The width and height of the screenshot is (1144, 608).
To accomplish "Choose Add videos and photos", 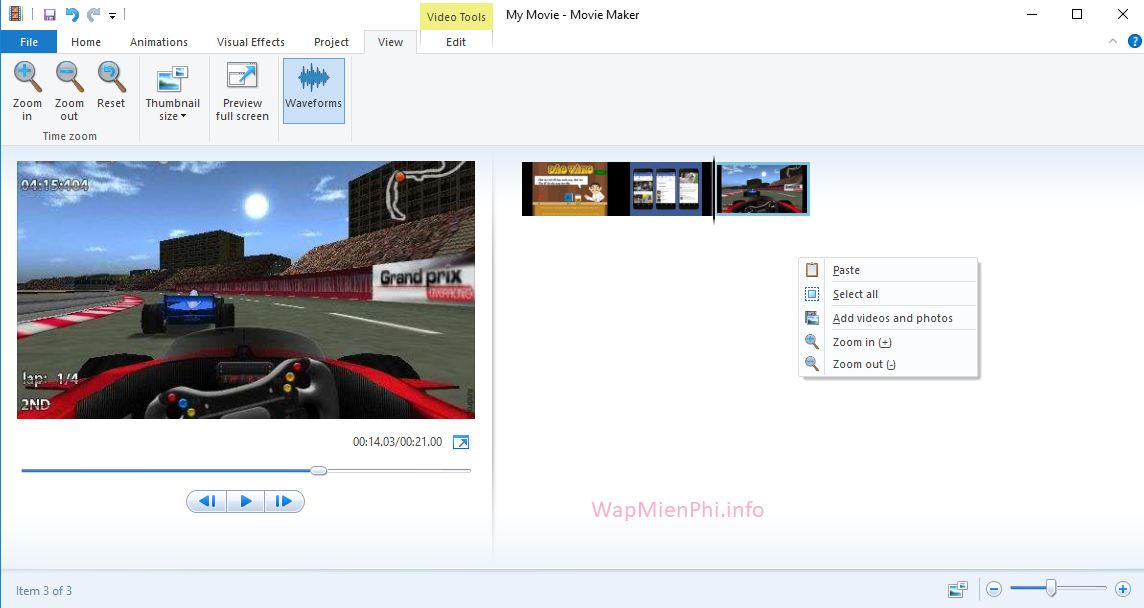I will click(x=889, y=318).
